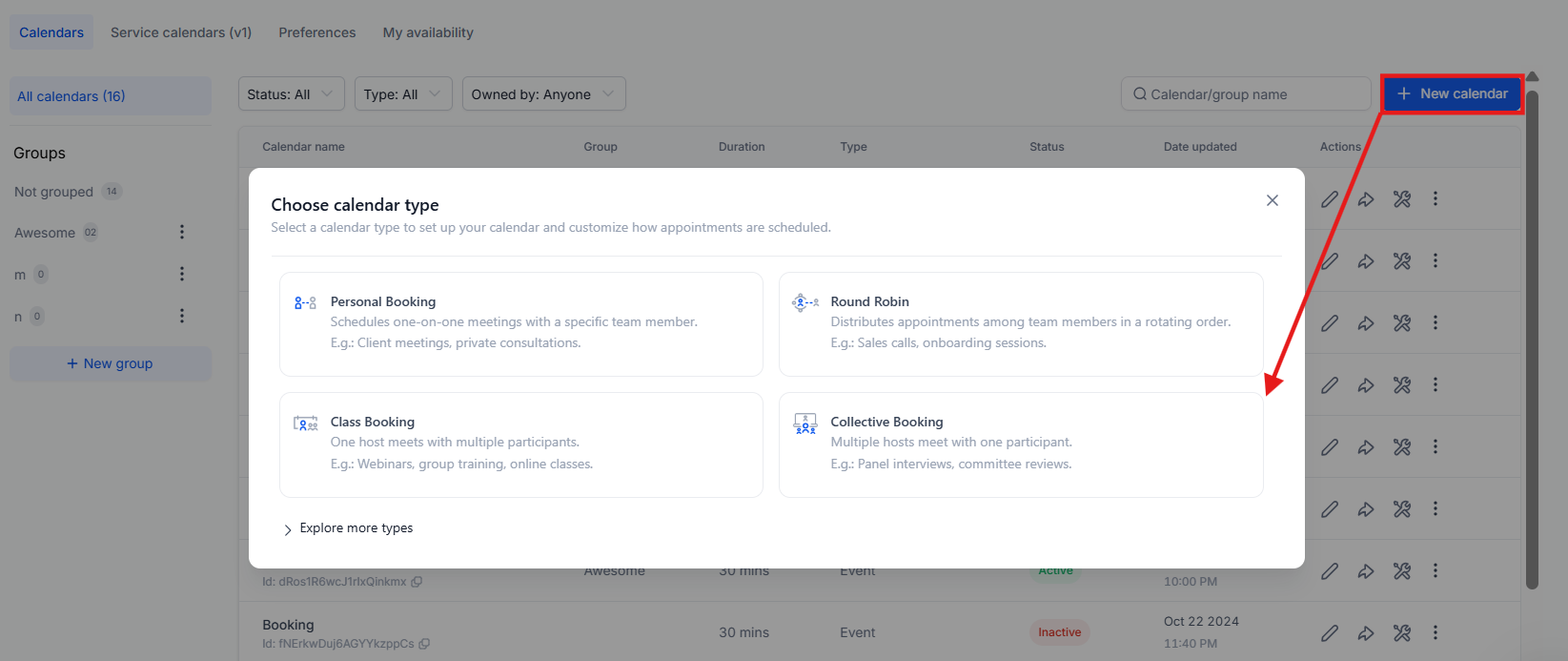Viewport: 1568px width, 661px height.
Task: Open more options for Awesome group
Action: click(x=182, y=232)
